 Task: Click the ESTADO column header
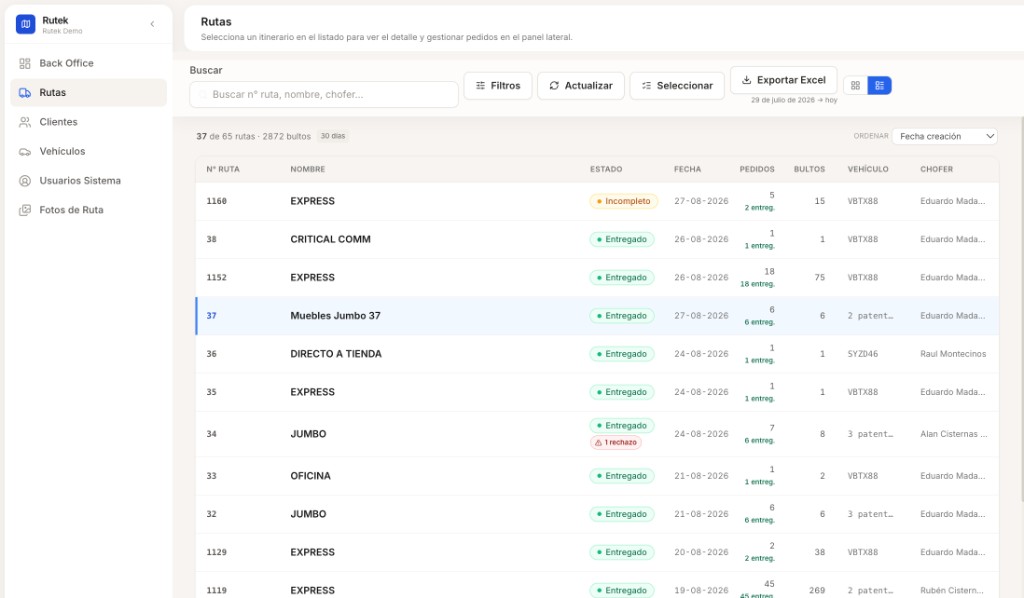[x=606, y=169]
